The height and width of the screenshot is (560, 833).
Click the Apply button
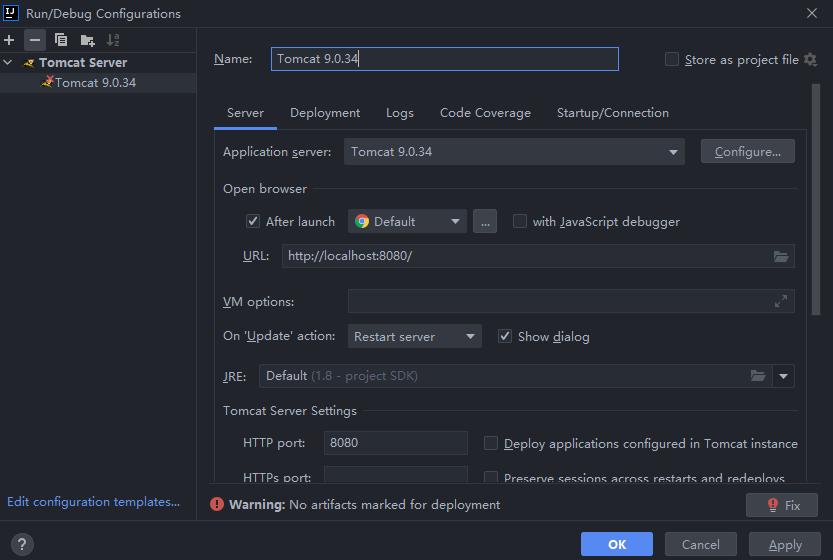pyautogui.click(x=785, y=544)
